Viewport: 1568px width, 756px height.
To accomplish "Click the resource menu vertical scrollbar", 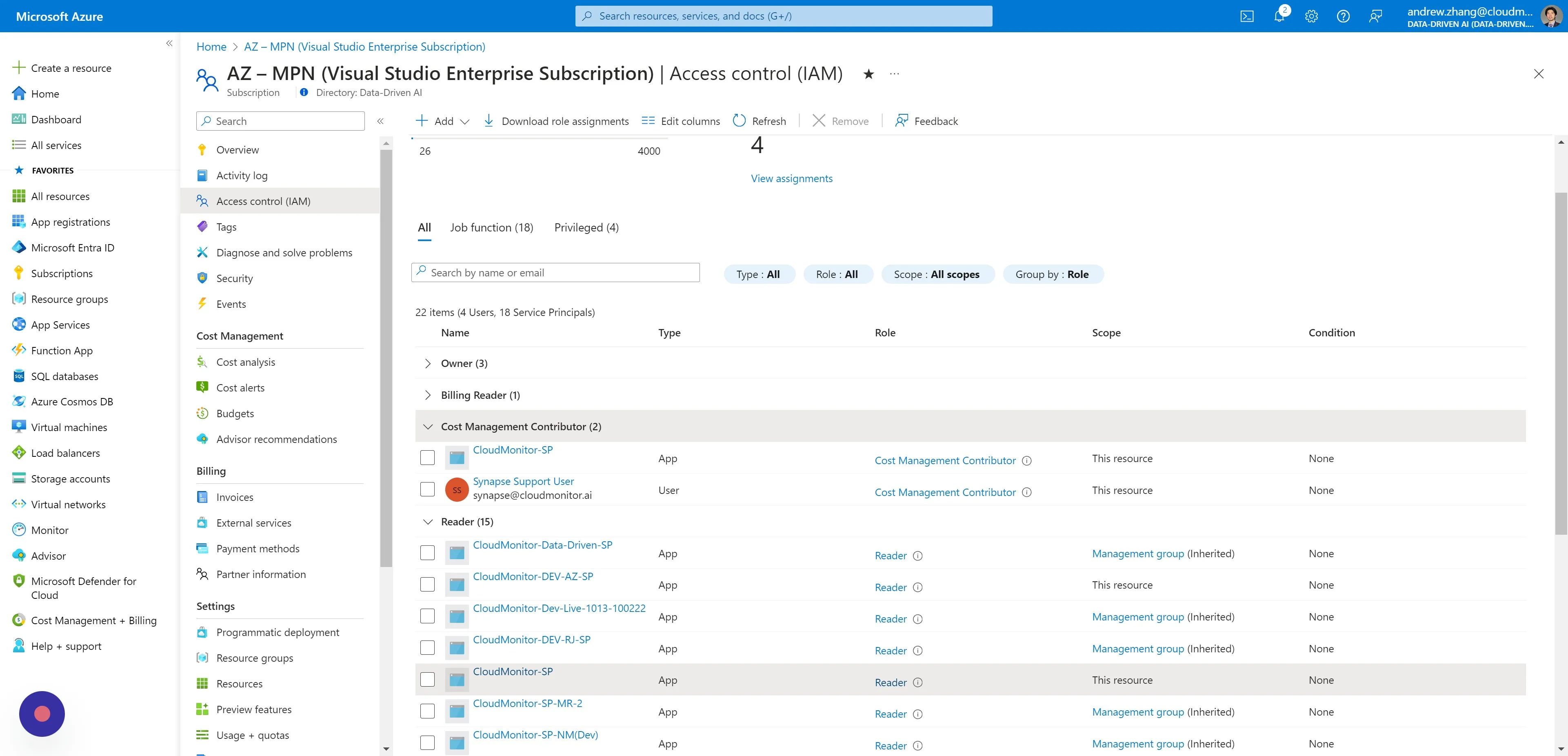I will [x=386, y=358].
